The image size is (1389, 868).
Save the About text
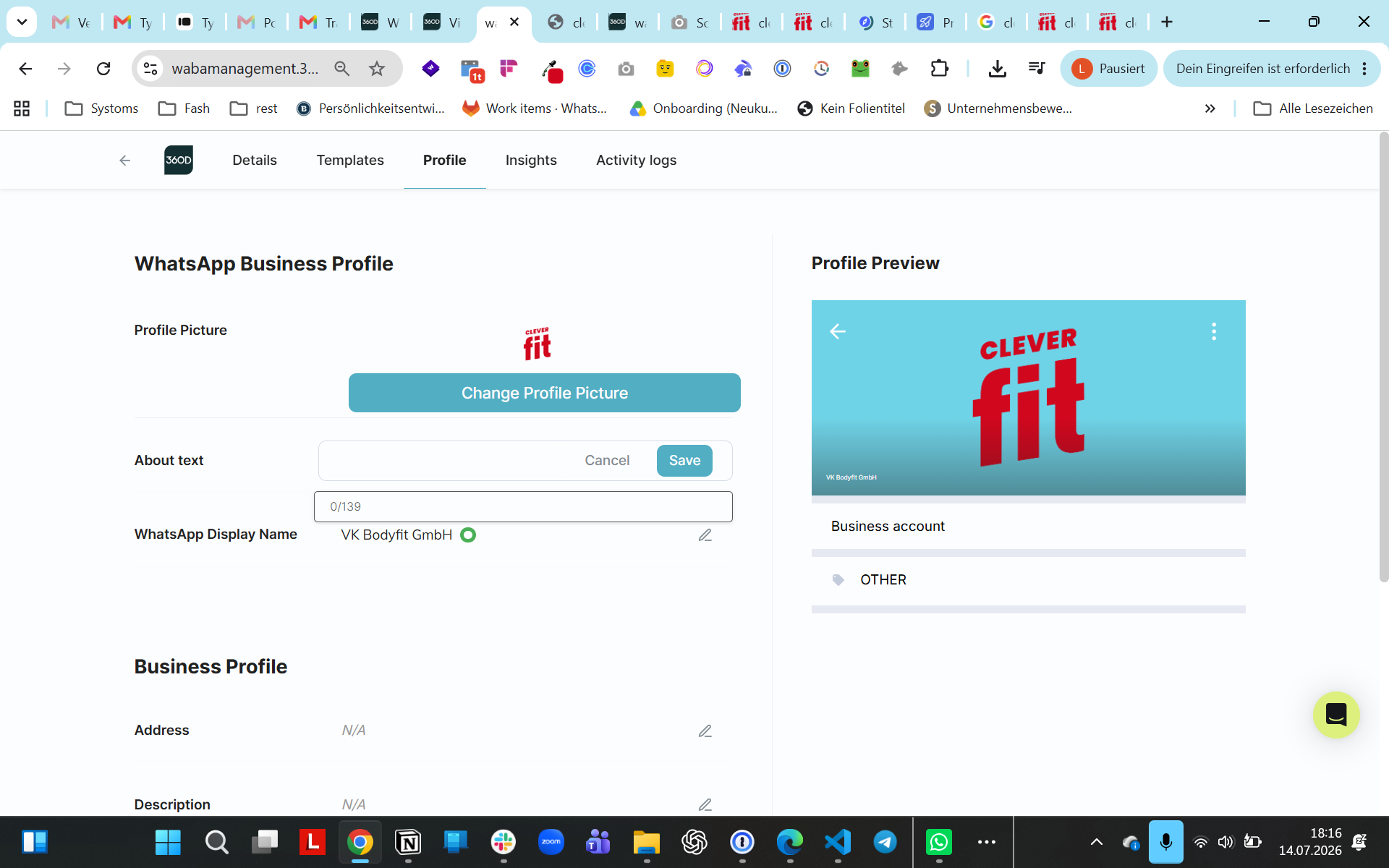click(684, 461)
